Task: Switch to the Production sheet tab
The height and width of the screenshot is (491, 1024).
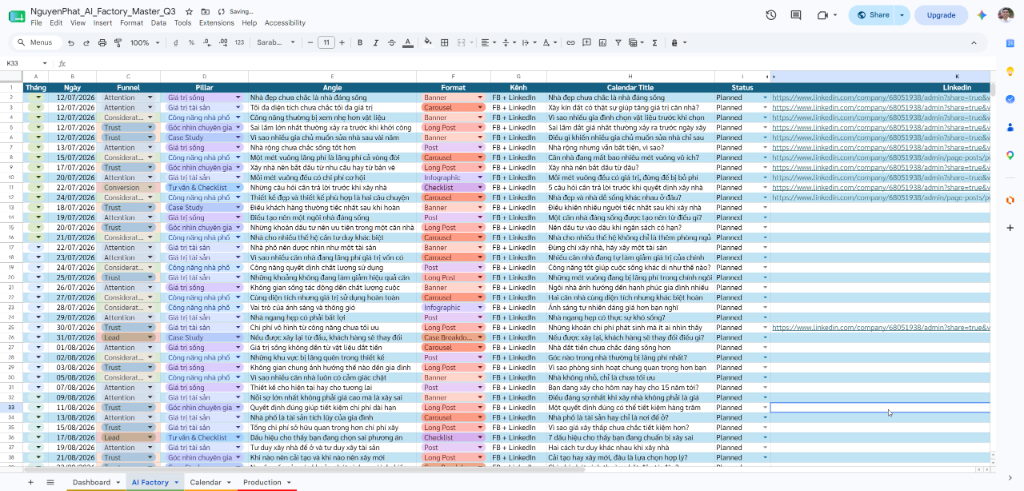Action: 262,483
